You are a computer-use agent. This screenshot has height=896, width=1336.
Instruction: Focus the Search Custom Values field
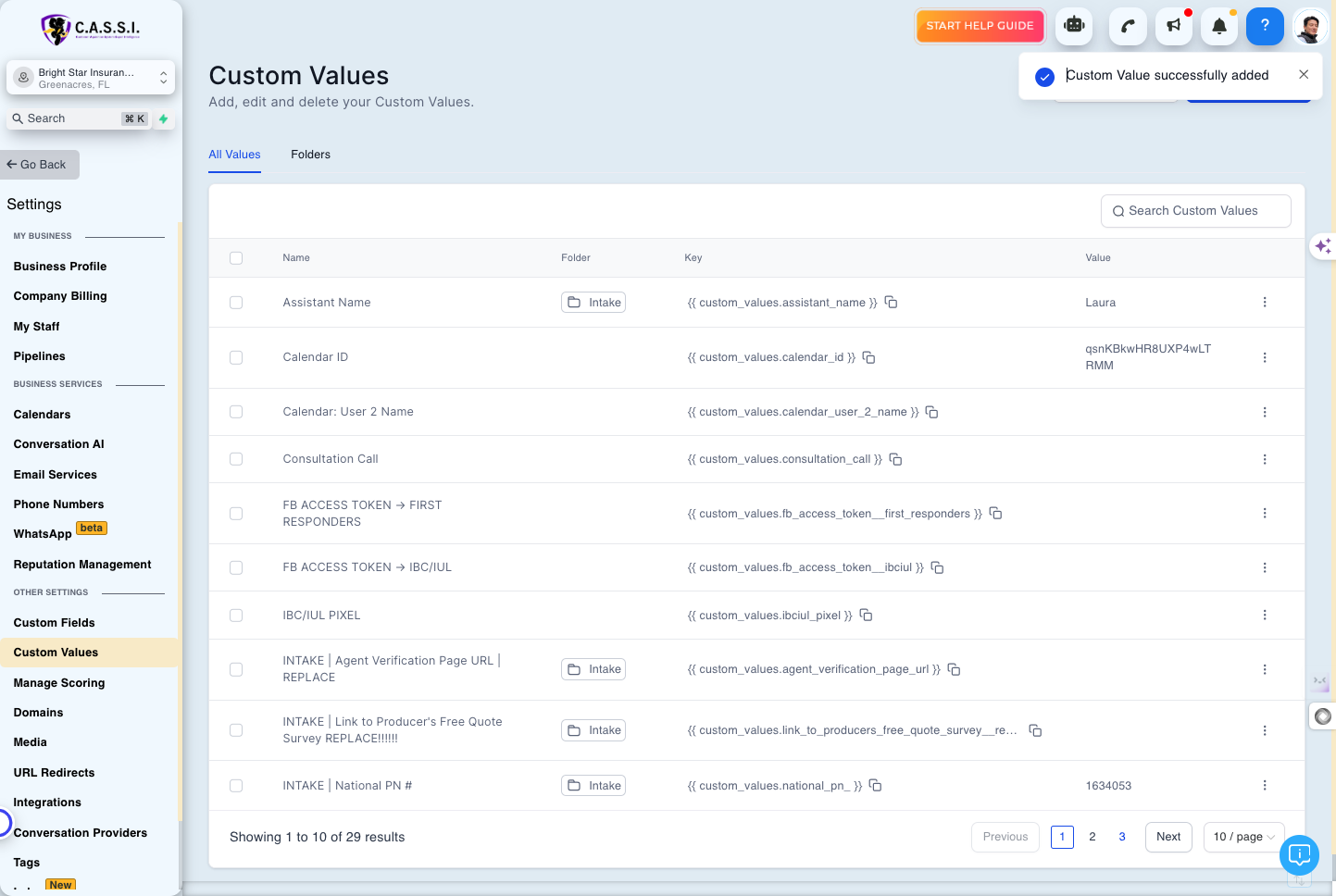coord(1195,211)
